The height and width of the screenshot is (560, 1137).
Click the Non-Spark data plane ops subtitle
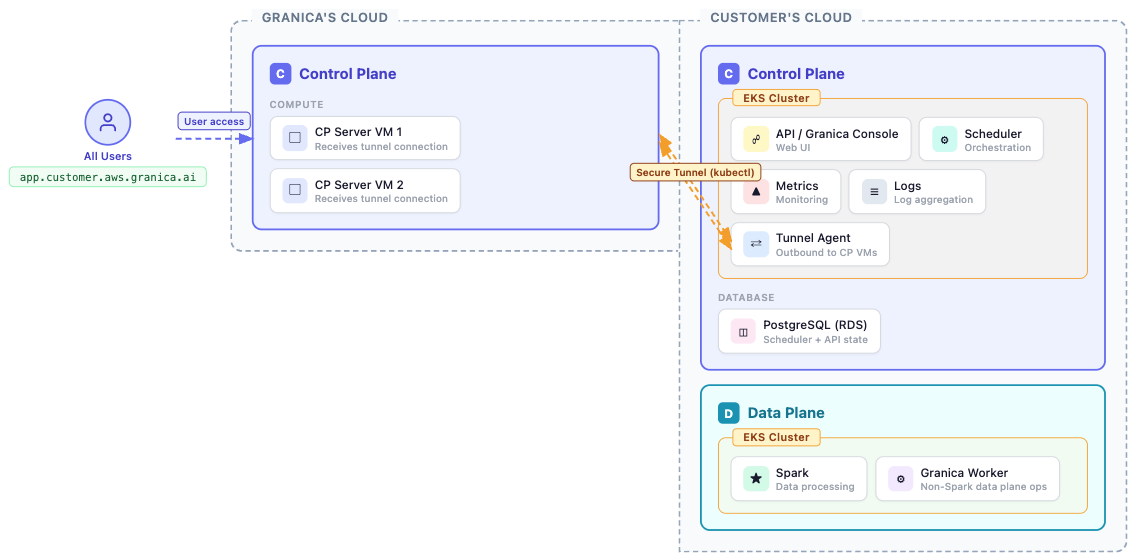(983, 487)
